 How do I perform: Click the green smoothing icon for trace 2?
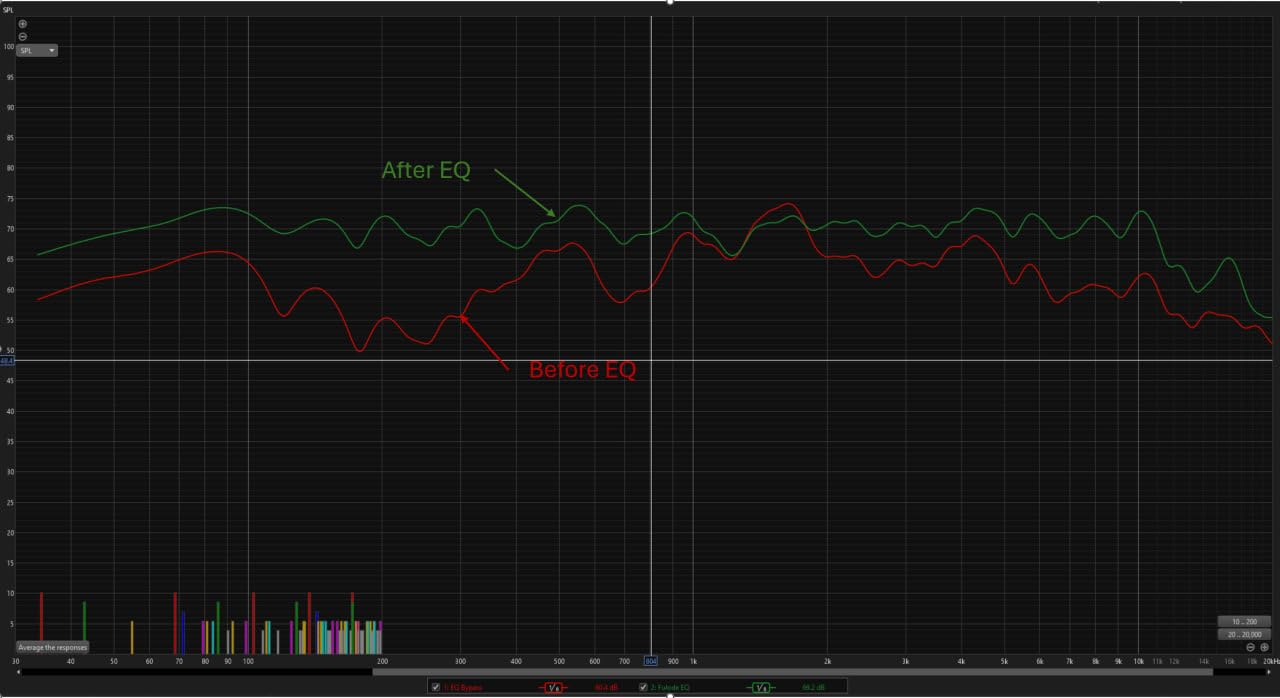pos(762,687)
